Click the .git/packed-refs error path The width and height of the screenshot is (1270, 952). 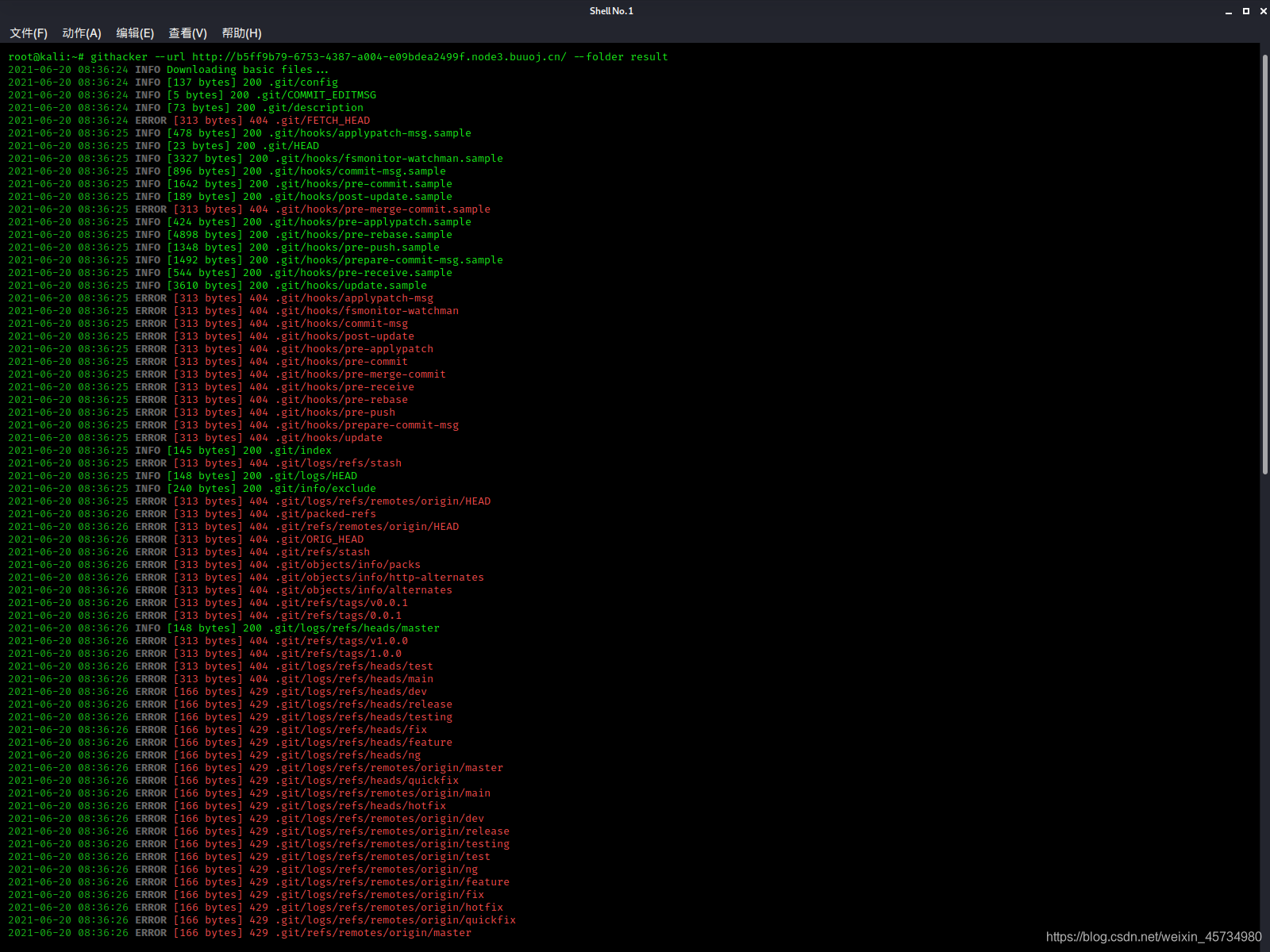coord(325,514)
